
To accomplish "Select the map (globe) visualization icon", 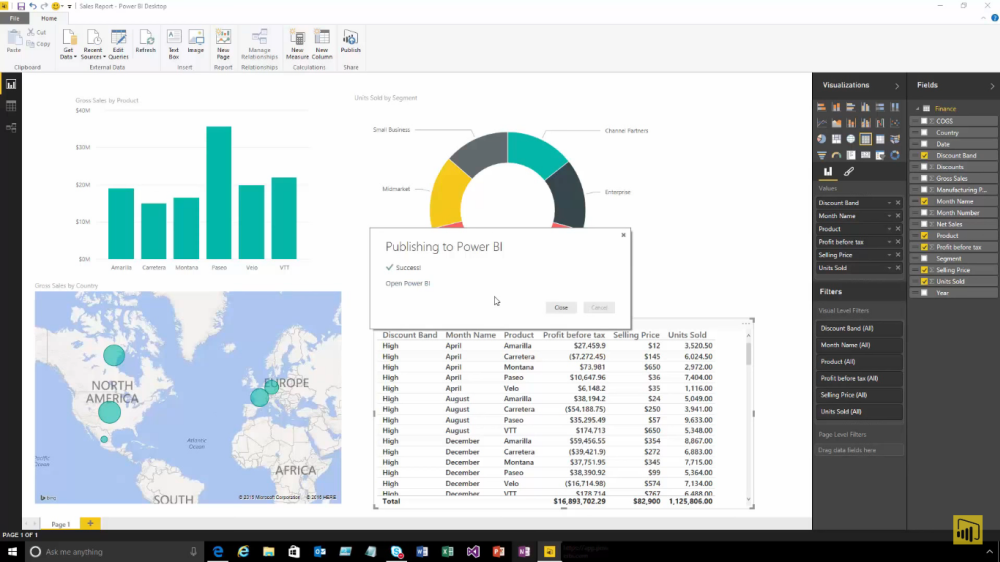I will tap(851, 138).
